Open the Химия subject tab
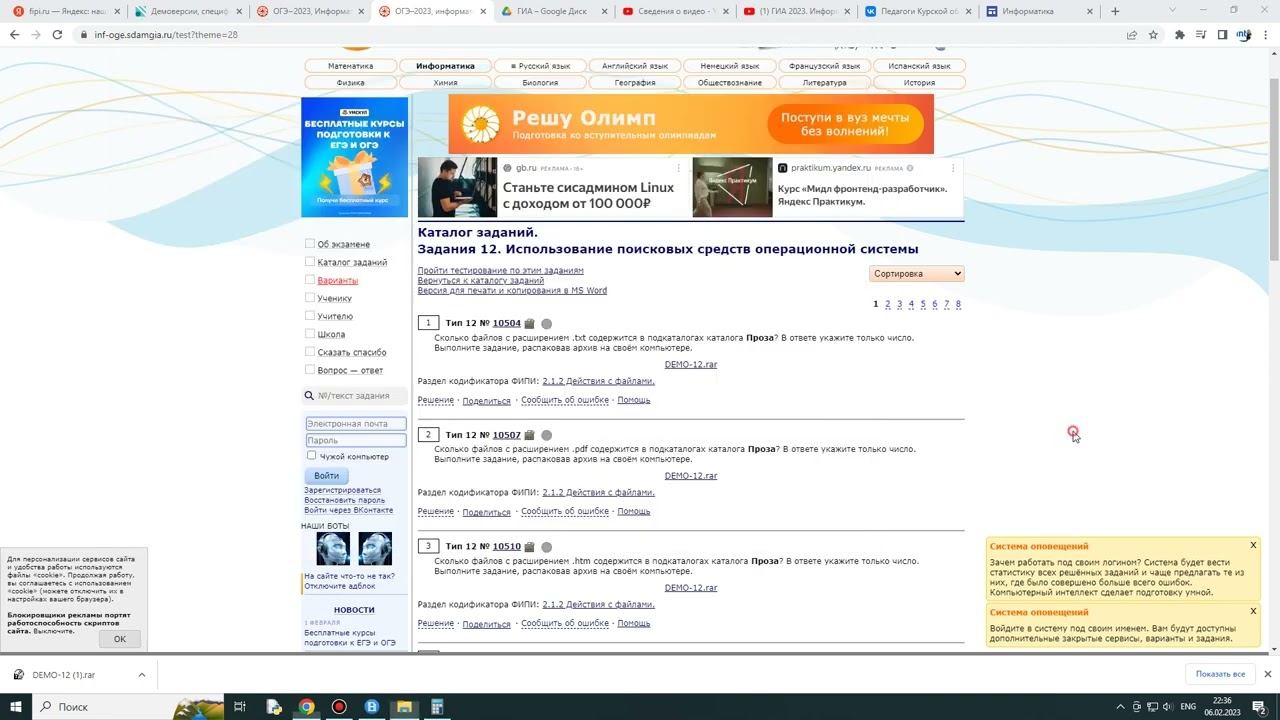This screenshot has height=720, width=1280. 446,83
